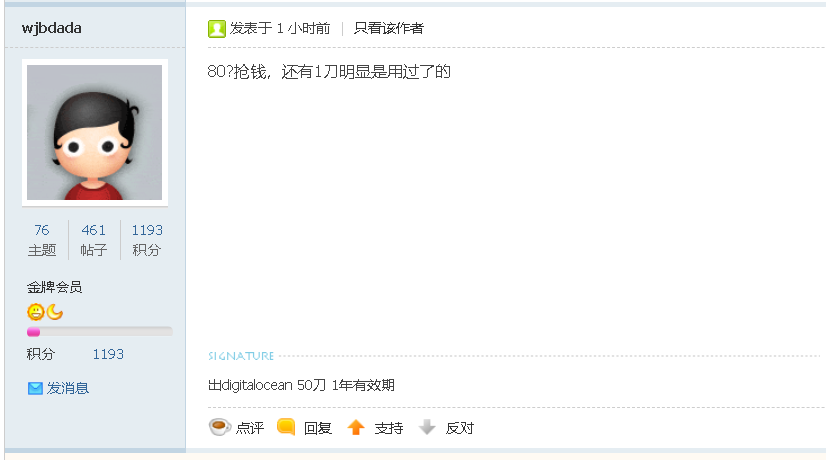Click the blue envelope message icon
Image resolution: width=826 pixels, height=460 pixels.
click(35, 388)
